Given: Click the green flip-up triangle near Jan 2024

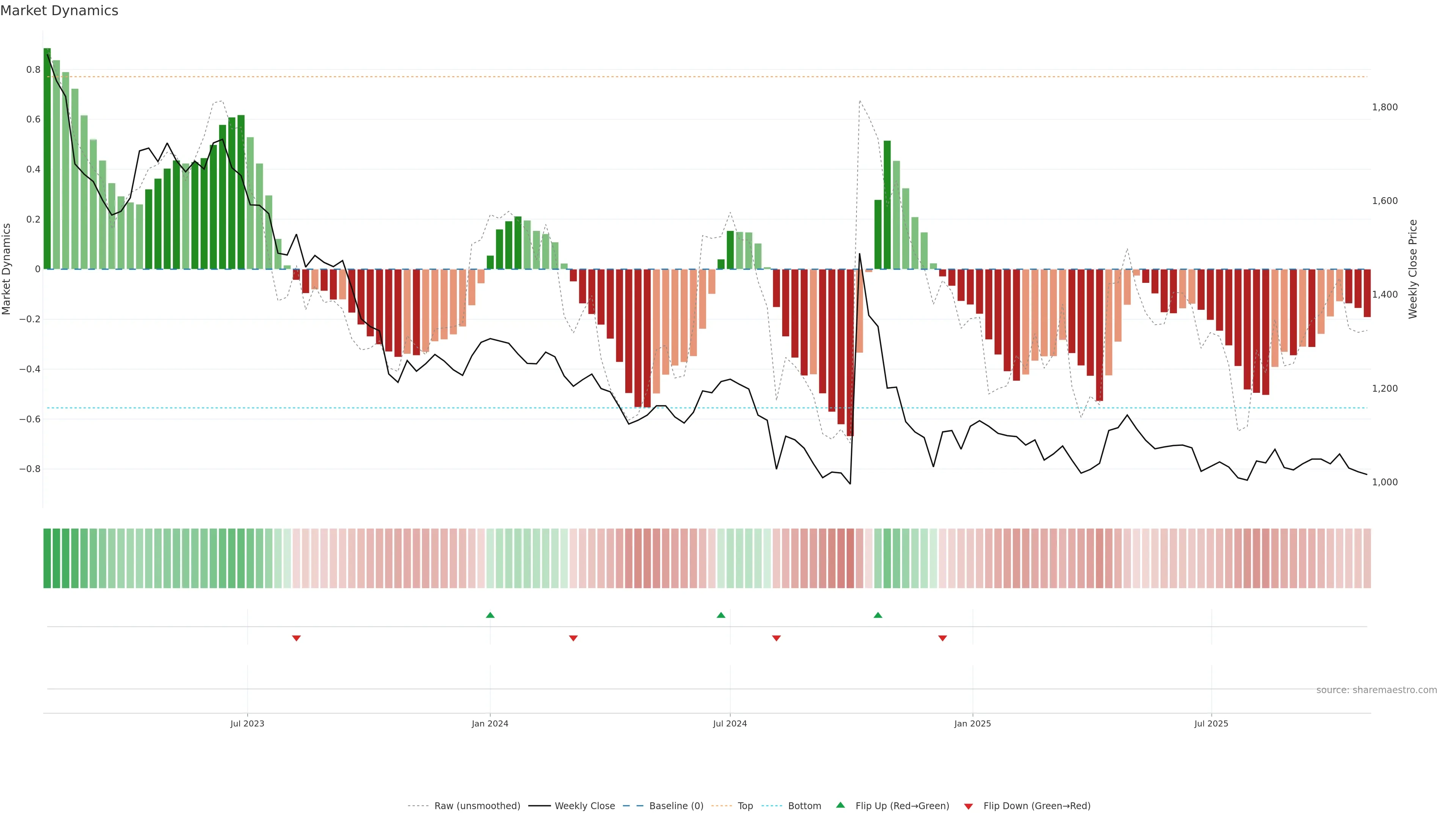Looking at the screenshot, I should pyautogui.click(x=490, y=615).
